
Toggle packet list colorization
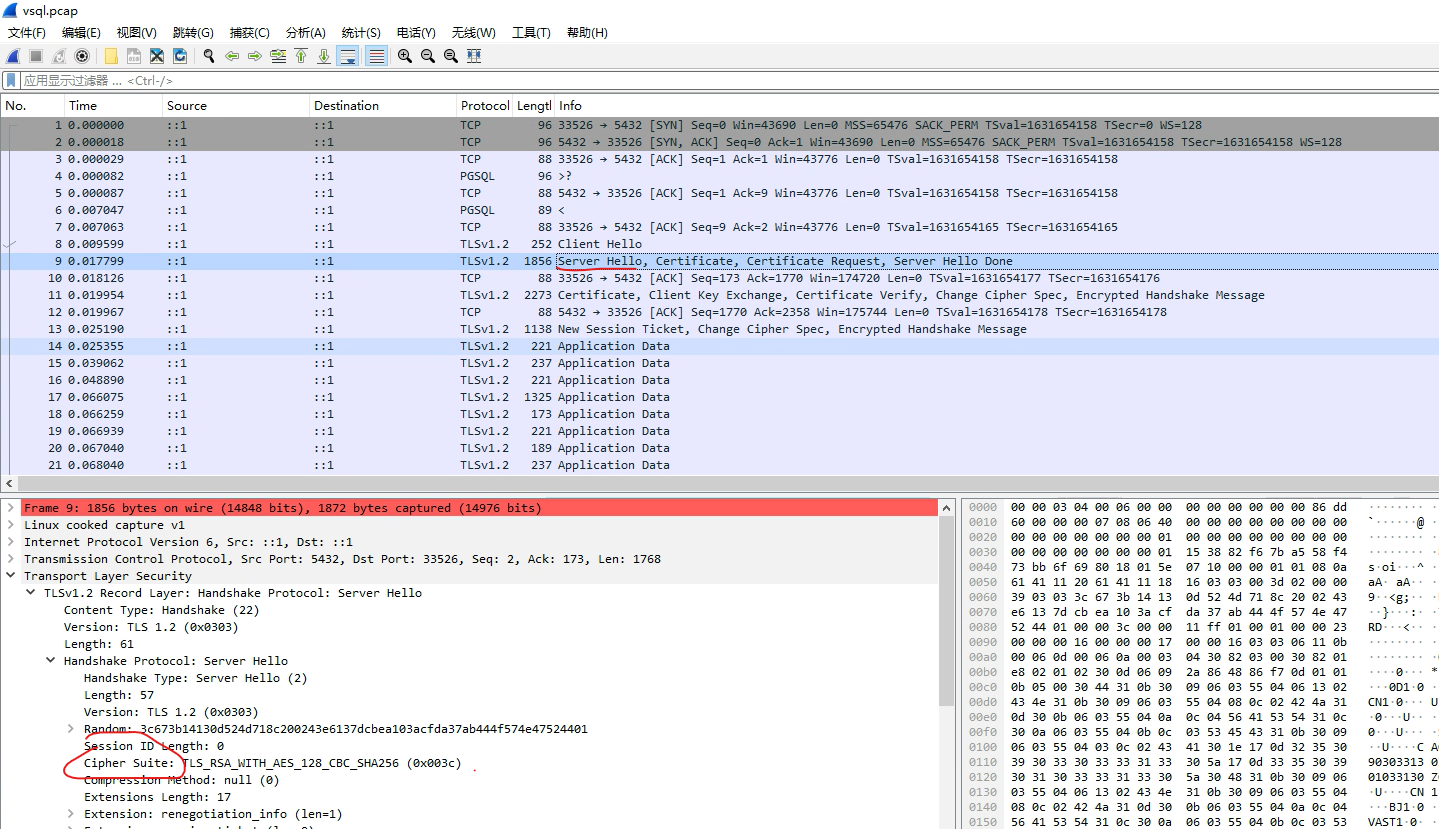click(377, 56)
